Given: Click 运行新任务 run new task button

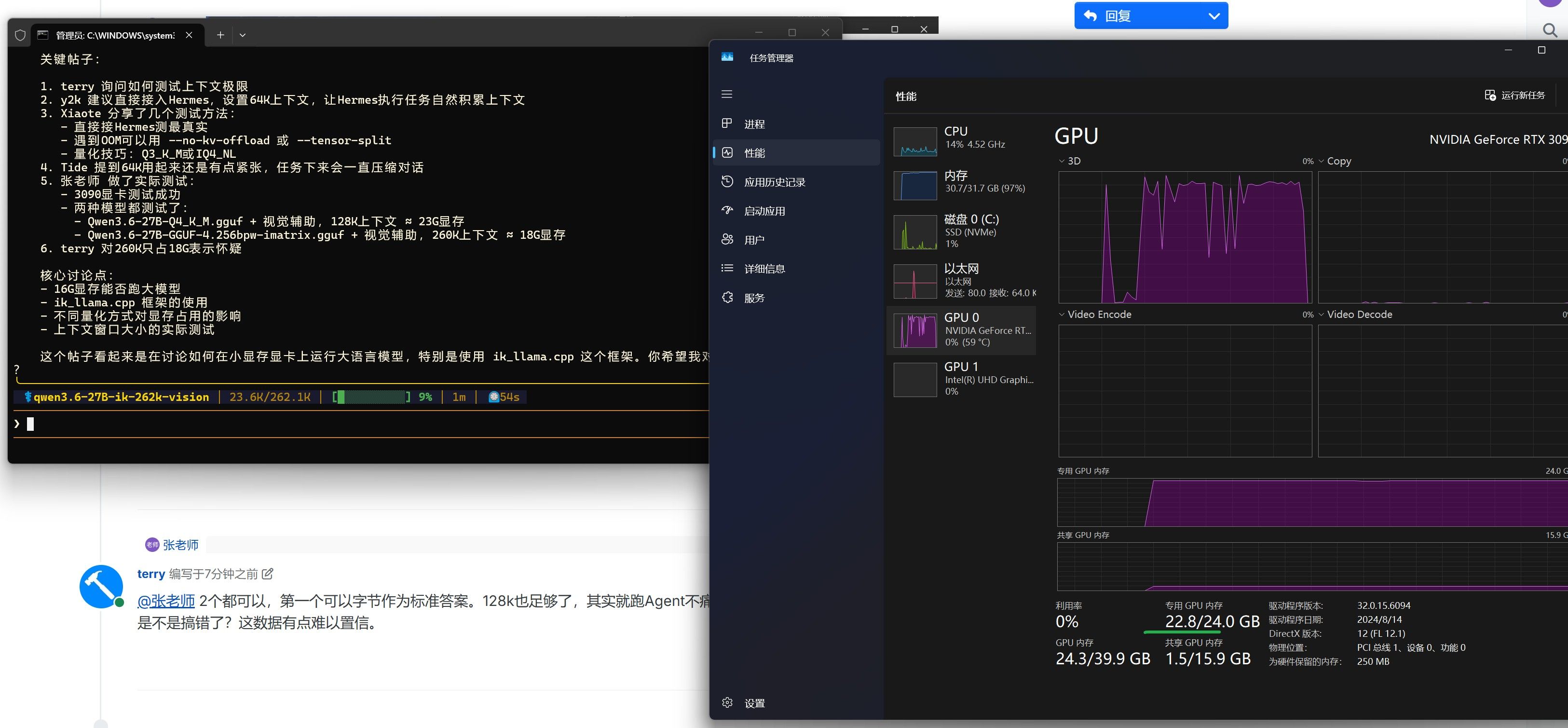Looking at the screenshot, I should (1515, 96).
